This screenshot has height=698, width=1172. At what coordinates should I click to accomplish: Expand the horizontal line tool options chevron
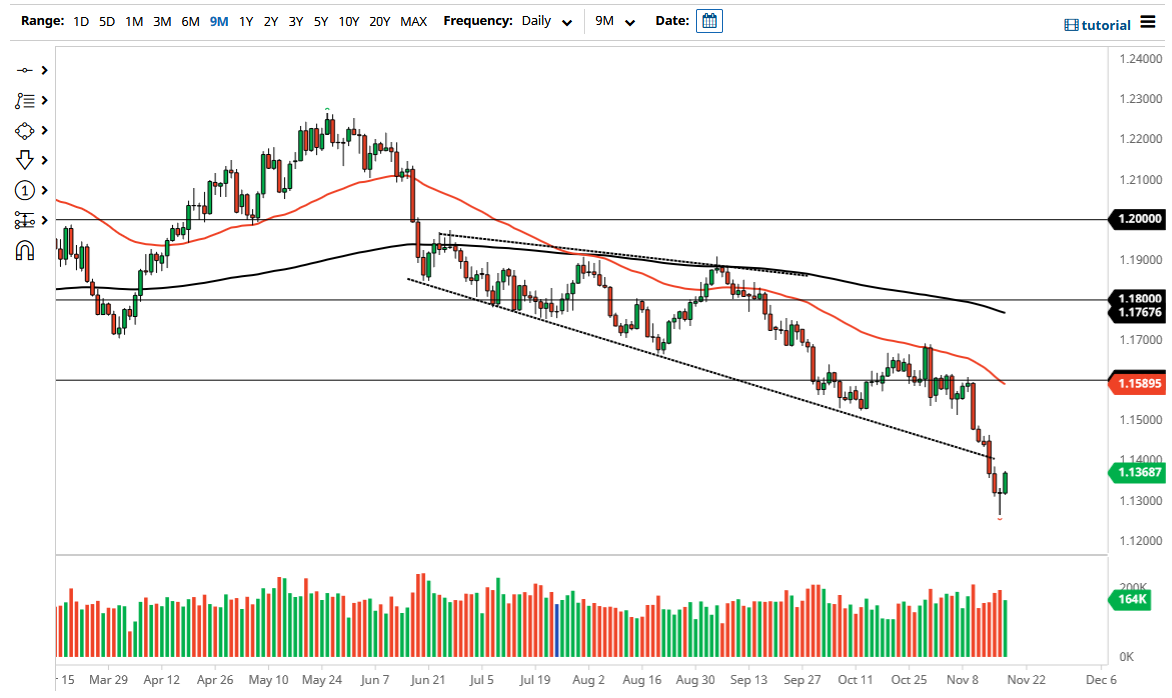click(45, 70)
